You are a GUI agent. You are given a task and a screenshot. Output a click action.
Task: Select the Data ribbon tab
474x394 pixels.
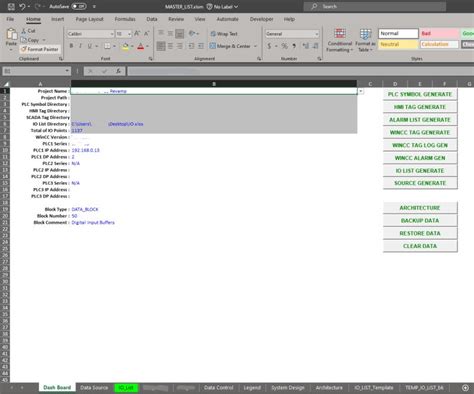tap(152, 19)
